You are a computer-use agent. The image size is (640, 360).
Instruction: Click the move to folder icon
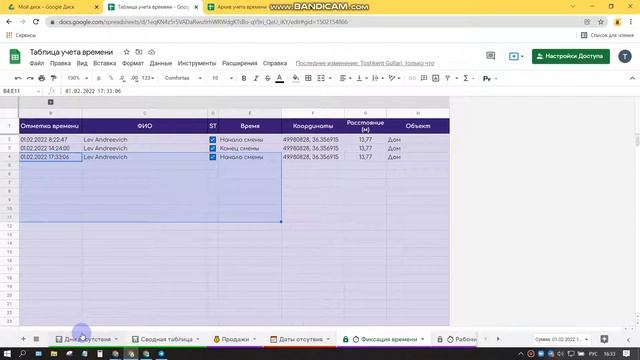tap(139, 52)
